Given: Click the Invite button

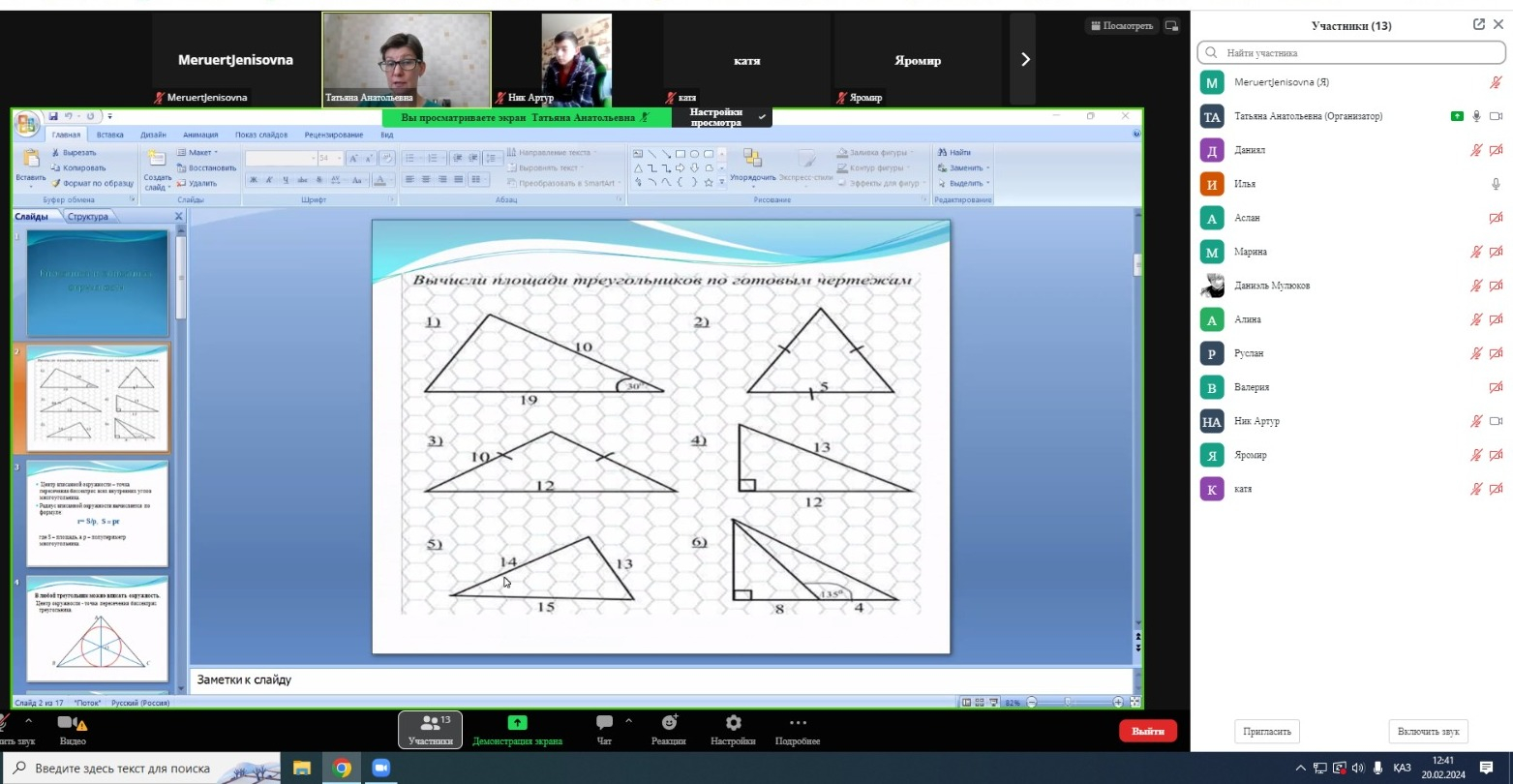Looking at the screenshot, I should 1266,732.
